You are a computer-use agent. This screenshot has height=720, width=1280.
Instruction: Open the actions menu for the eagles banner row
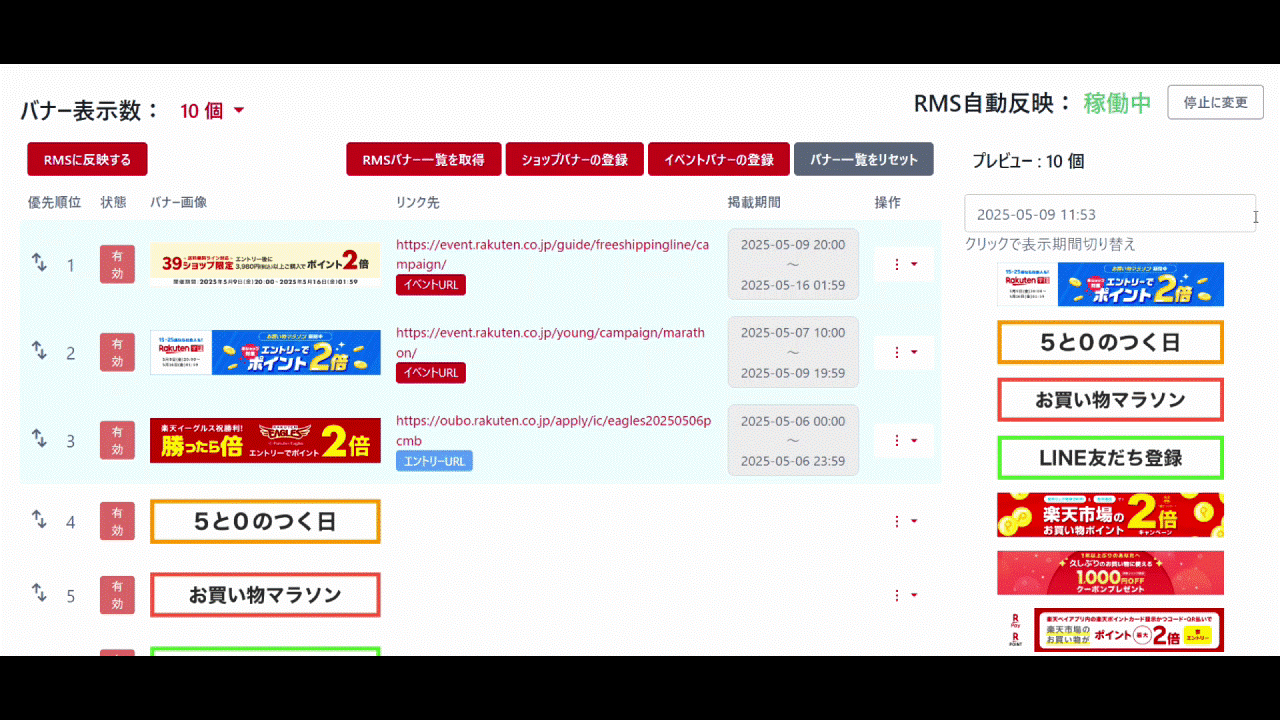[904, 440]
